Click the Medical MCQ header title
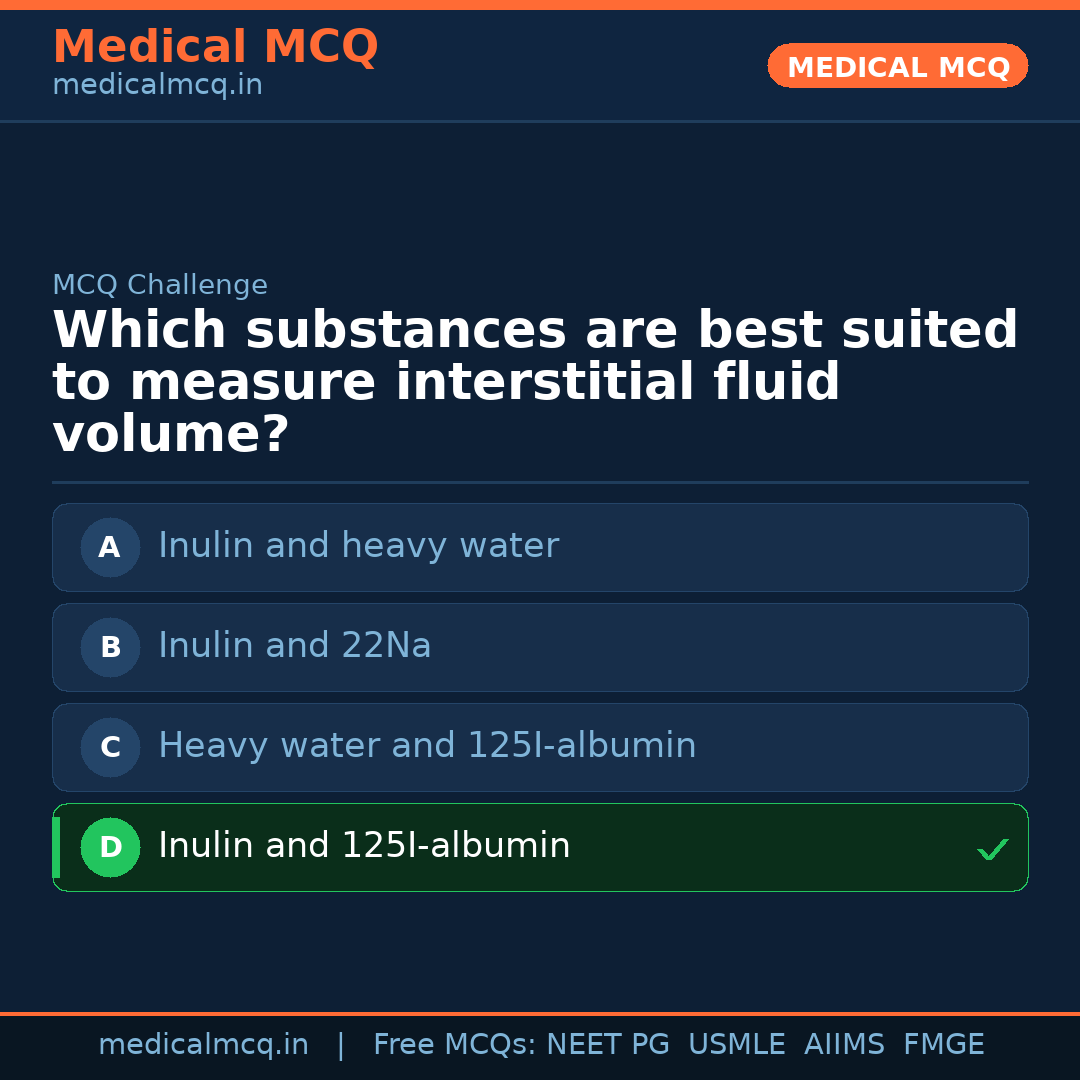The image size is (1080, 1080). coord(215,47)
